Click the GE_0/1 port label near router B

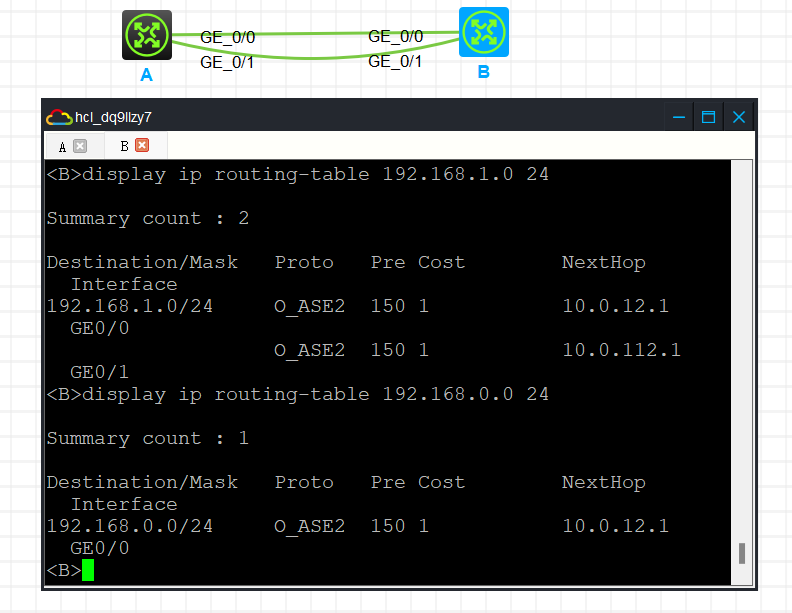click(395, 61)
